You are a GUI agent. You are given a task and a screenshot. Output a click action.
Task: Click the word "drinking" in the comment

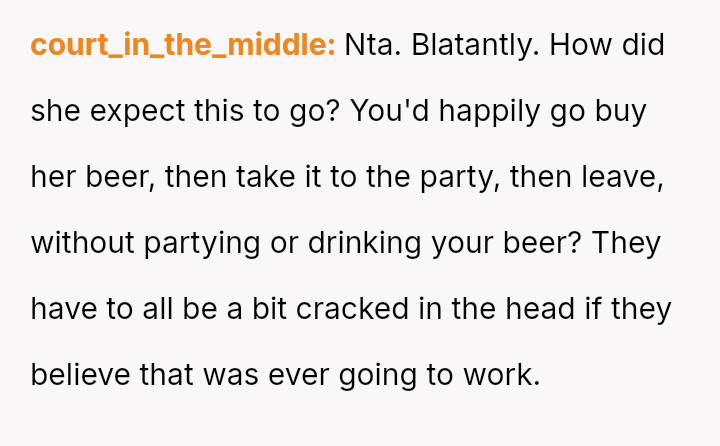(367, 243)
